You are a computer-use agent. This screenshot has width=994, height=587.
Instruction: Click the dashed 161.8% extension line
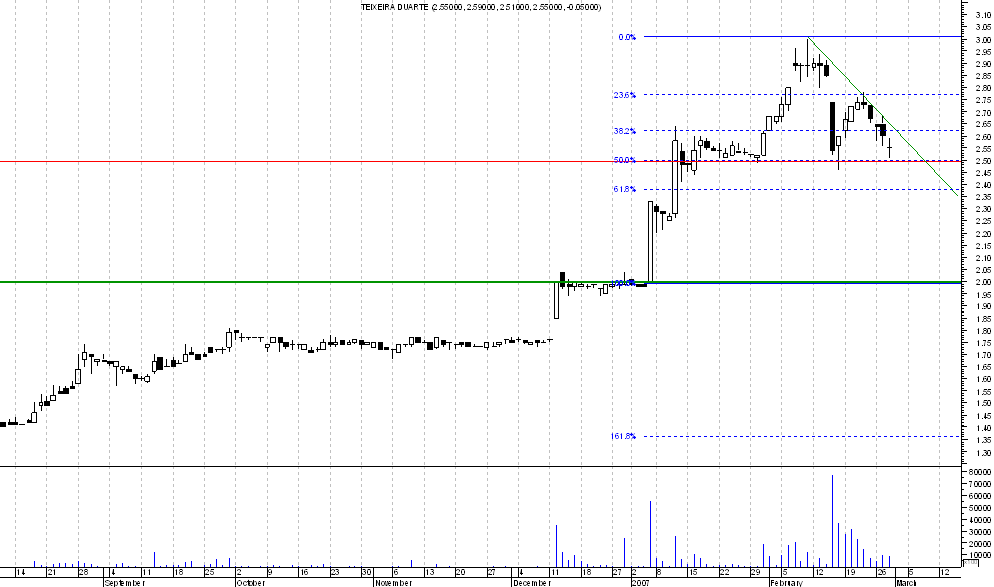click(802, 436)
